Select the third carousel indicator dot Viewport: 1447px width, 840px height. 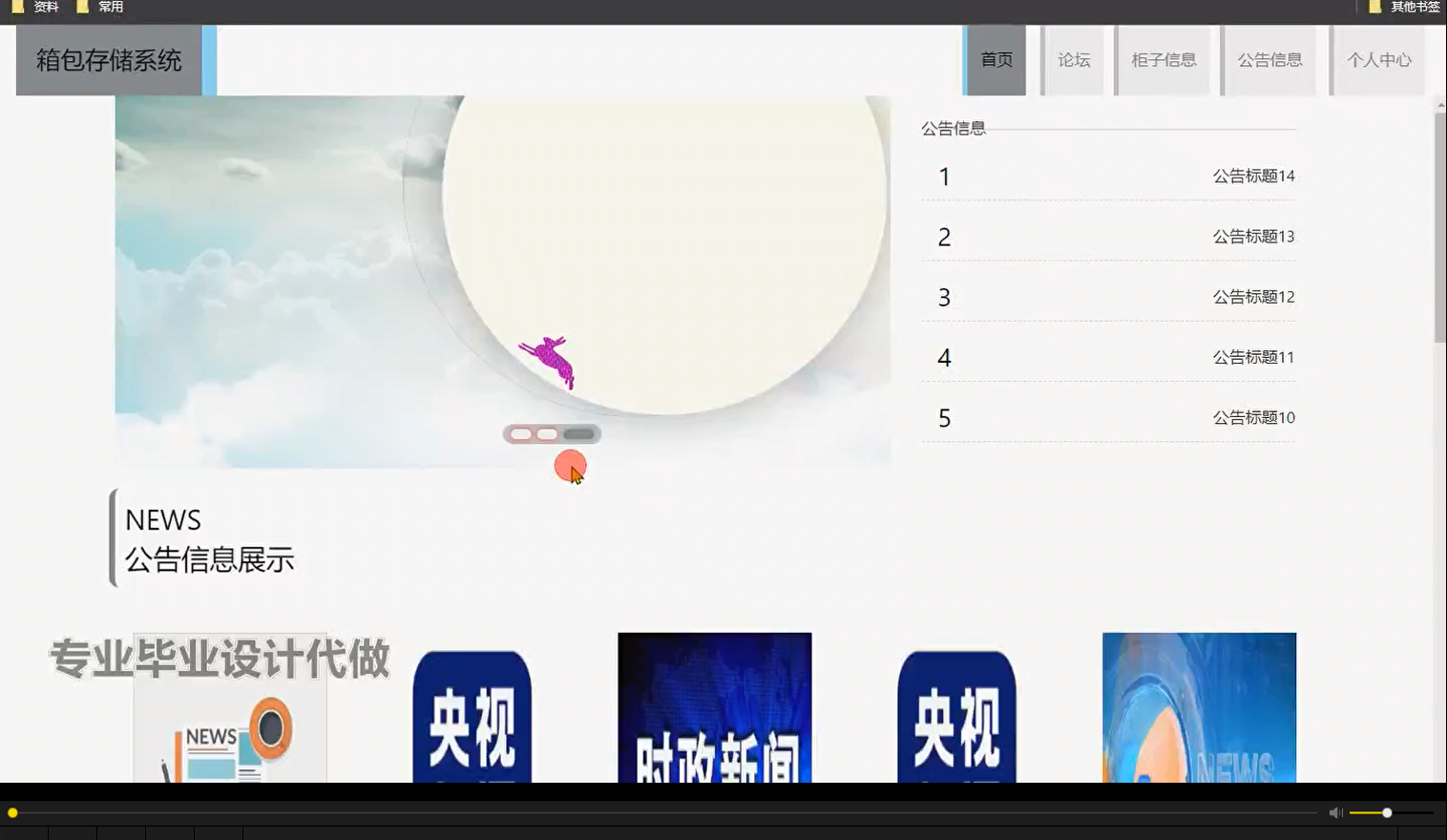pyautogui.click(x=577, y=433)
